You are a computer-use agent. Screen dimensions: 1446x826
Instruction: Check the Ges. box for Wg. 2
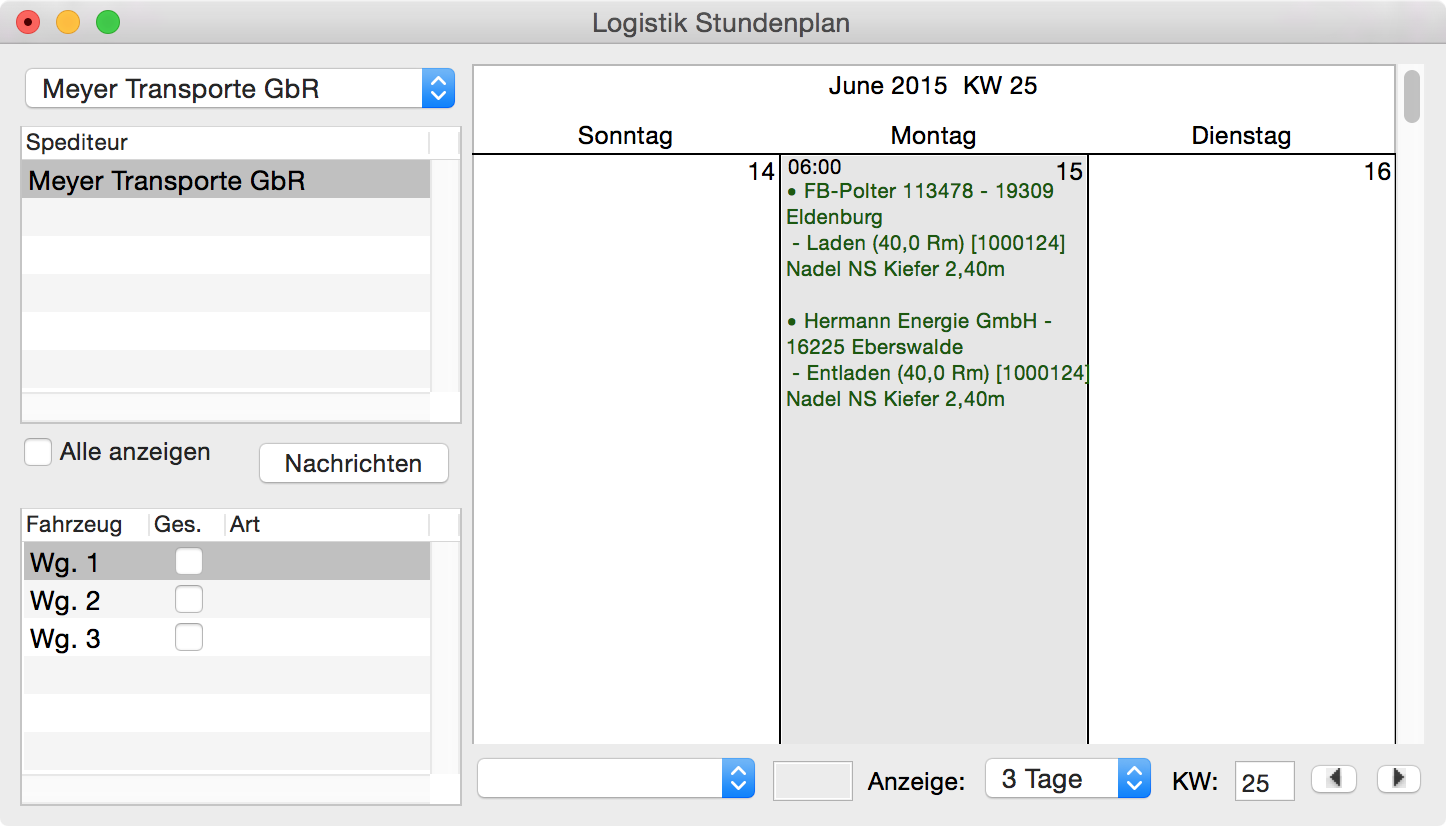tap(189, 600)
